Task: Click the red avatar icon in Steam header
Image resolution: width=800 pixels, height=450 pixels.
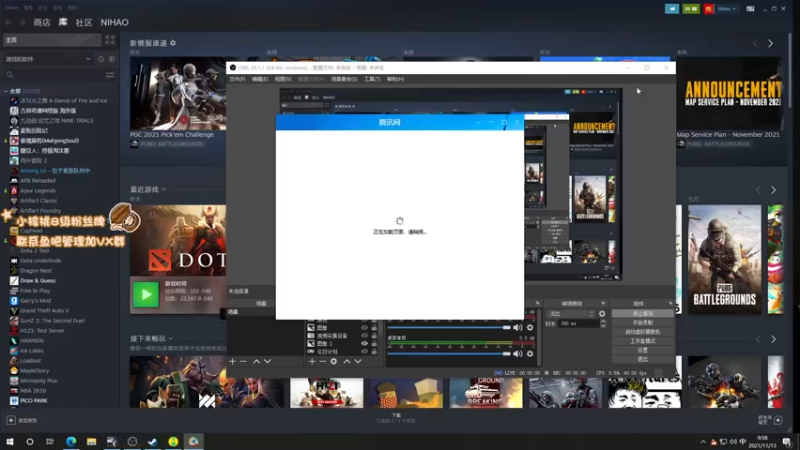Action: [708, 9]
